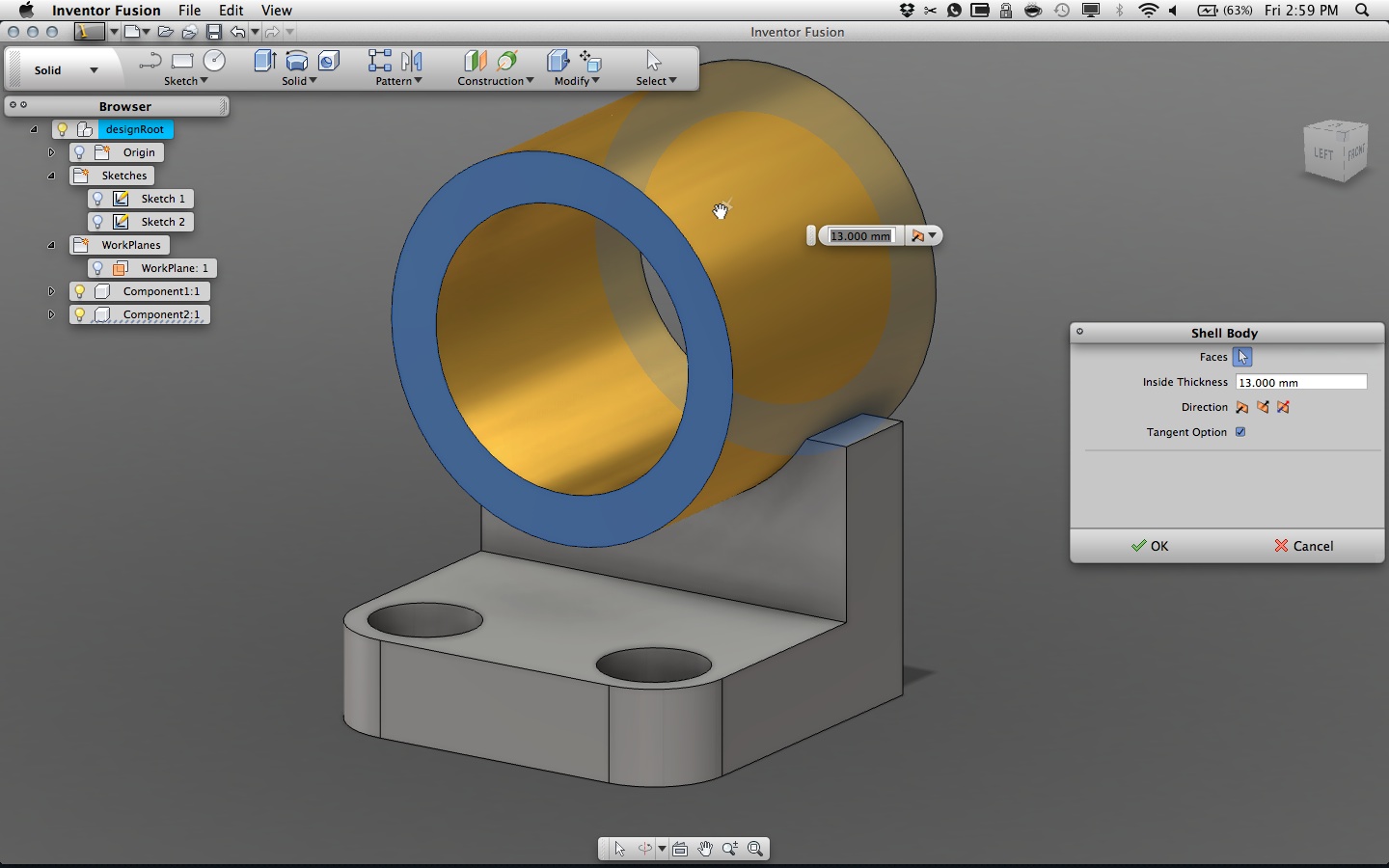
Task: Open the Select tools dropdown
Action: pyautogui.click(x=656, y=81)
